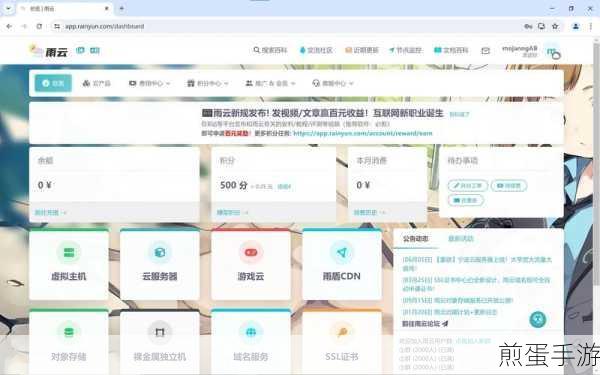Screen dimensions: 600x375
Task: Click the second teal icon beside the 雨云 logo
Action: (x=95, y=50)
